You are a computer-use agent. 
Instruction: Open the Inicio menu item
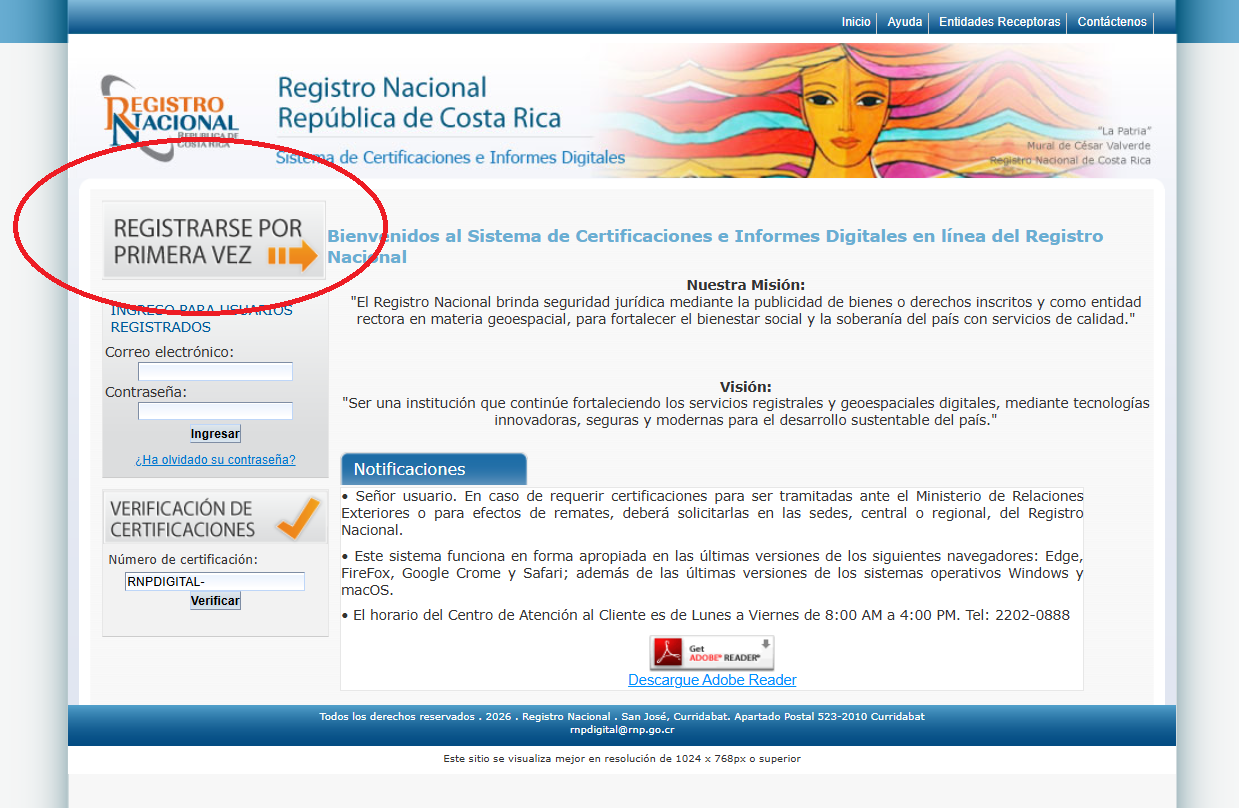pyautogui.click(x=856, y=22)
